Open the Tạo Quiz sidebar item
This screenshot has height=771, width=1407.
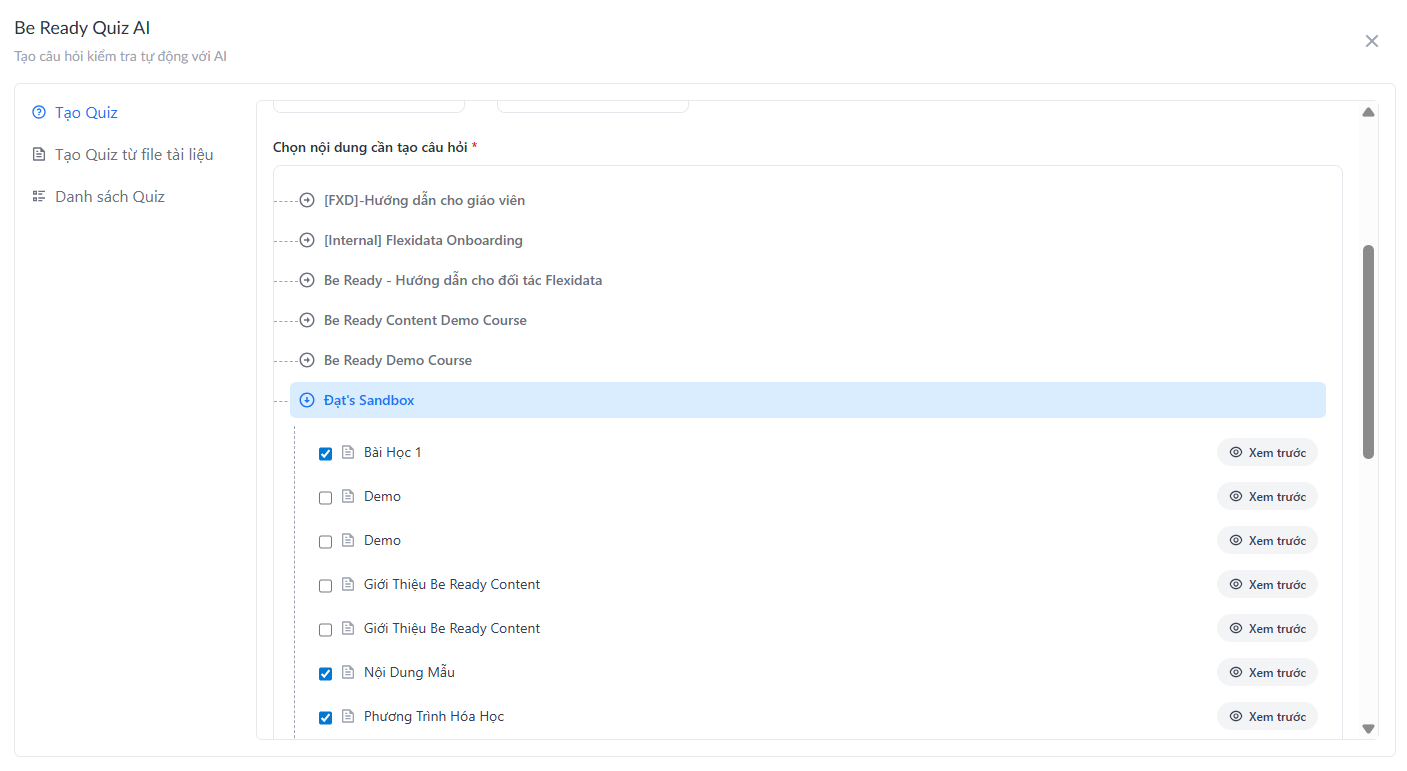click(75, 112)
